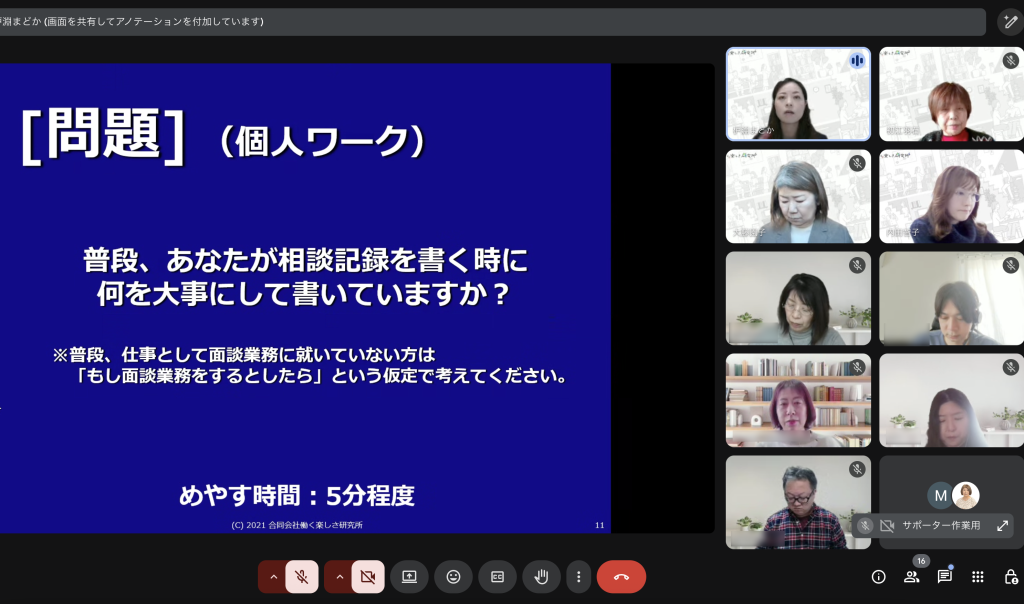Toggle the microphone mute button
Image resolution: width=1024 pixels, height=604 pixels.
tap(302, 577)
